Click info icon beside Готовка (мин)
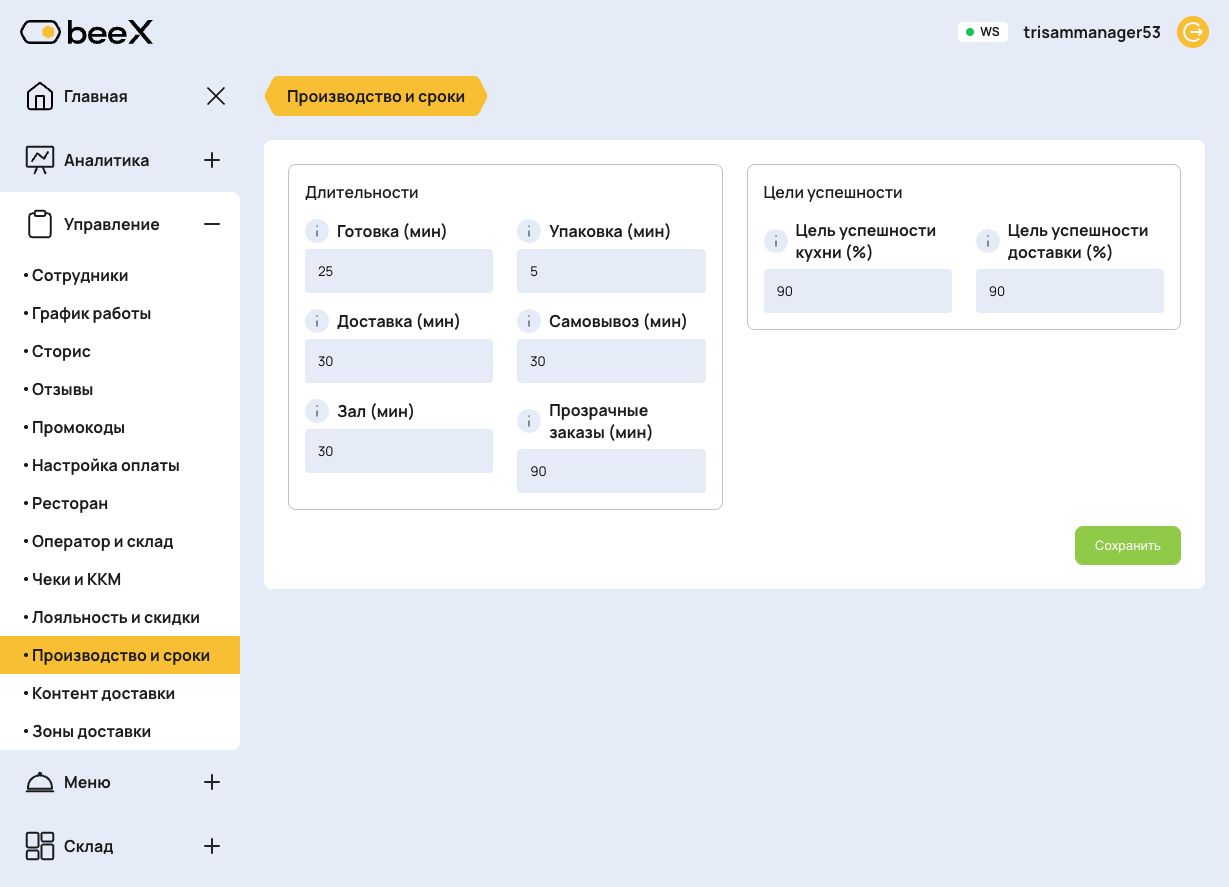The width and height of the screenshot is (1229, 887). coord(317,231)
